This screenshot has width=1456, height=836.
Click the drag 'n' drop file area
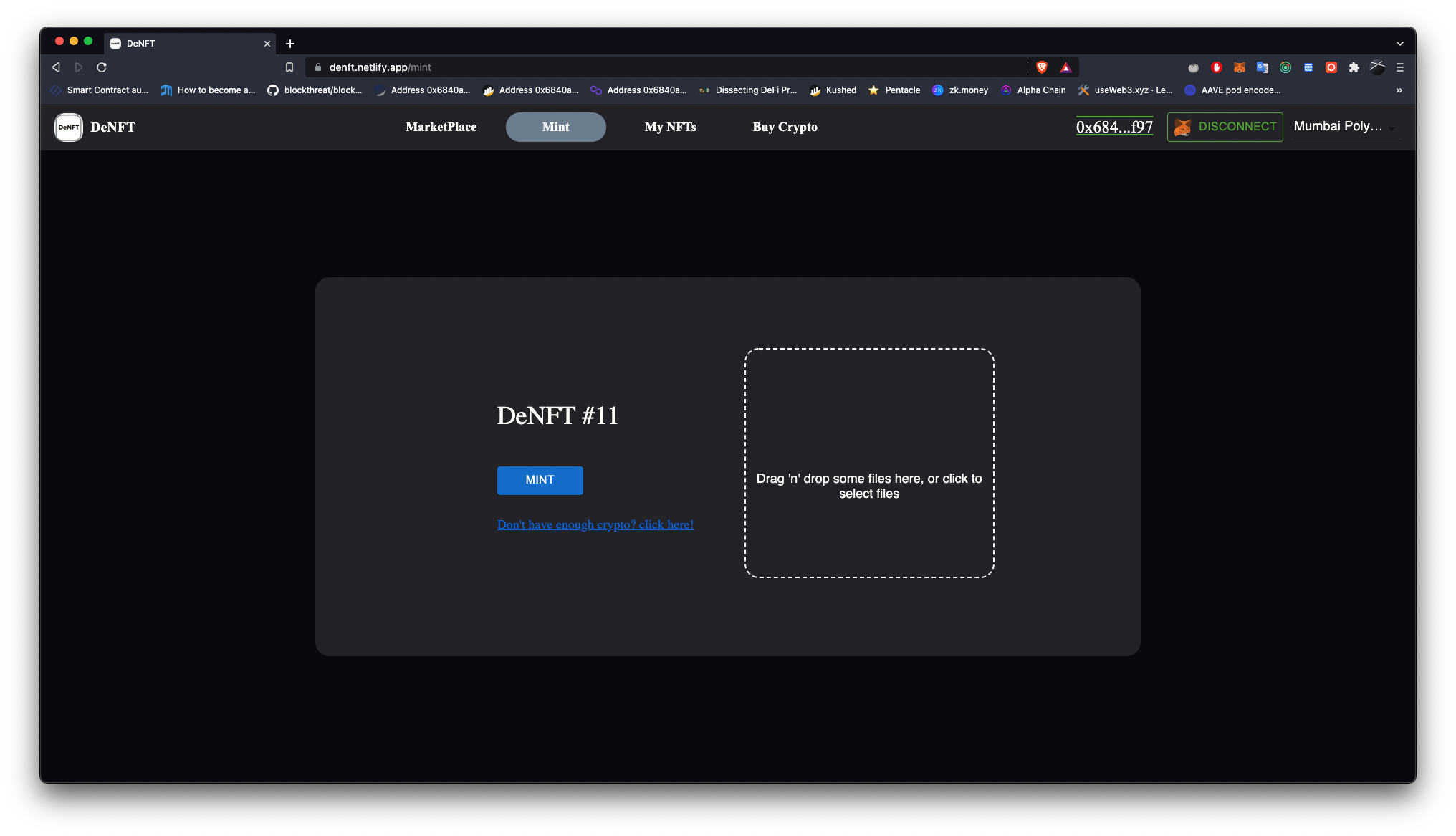click(868, 463)
